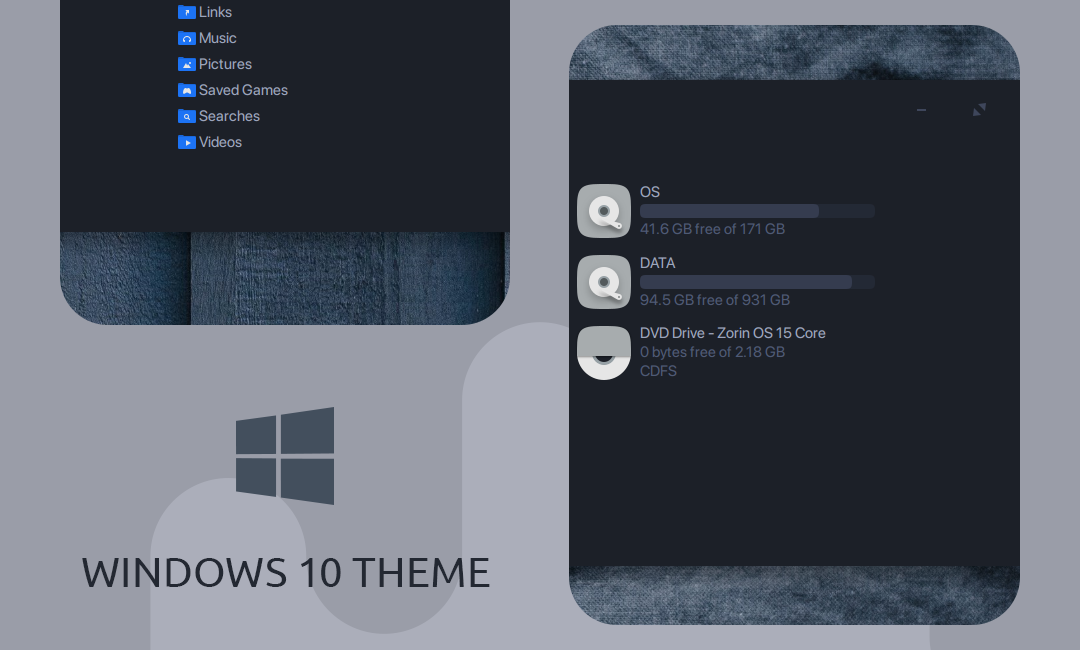Click the DATA drive usage bar
The width and height of the screenshot is (1080, 650).
coord(758,282)
